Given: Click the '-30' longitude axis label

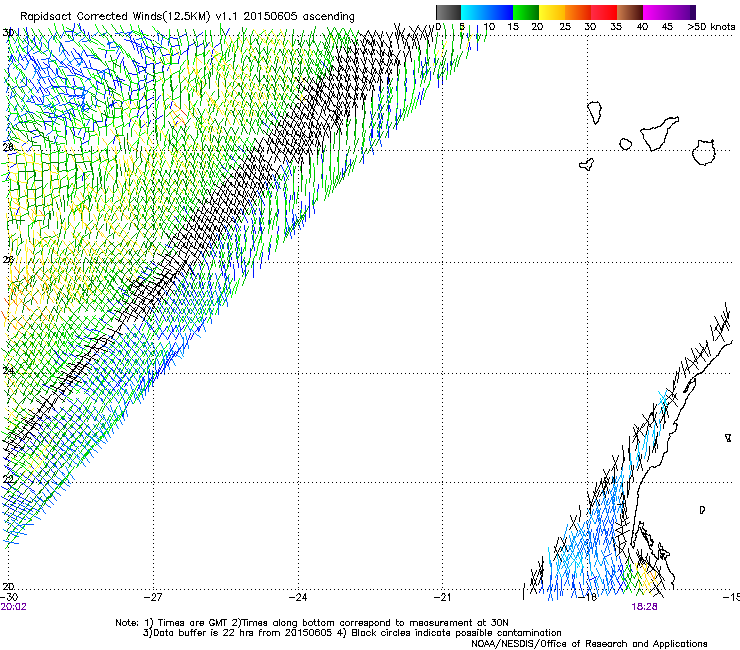Looking at the screenshot, I should (x=9, y=597).
